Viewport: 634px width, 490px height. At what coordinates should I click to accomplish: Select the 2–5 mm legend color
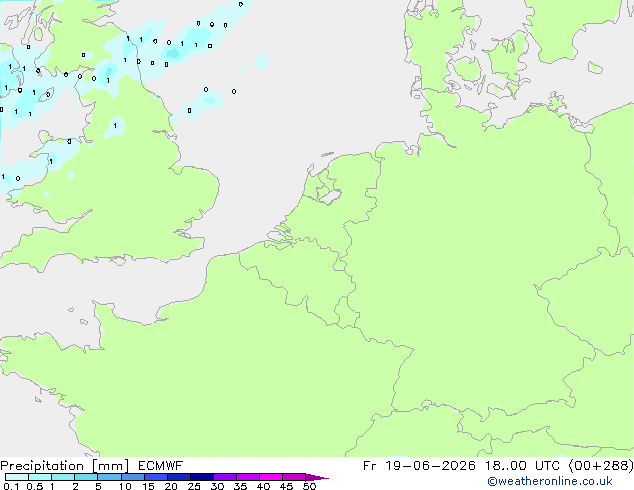click(x=86, y=477)
